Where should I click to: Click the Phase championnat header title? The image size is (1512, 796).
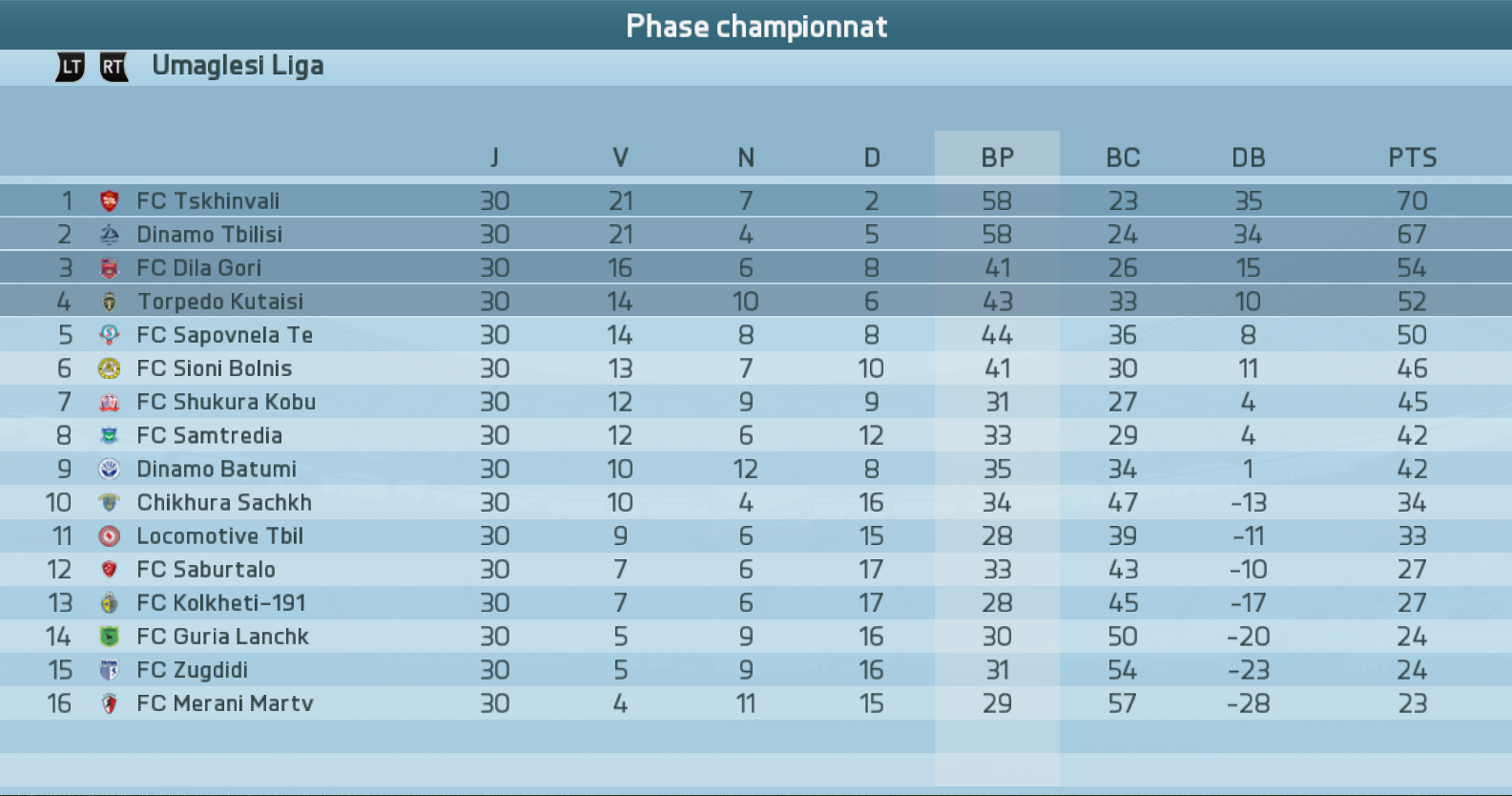coord(756,26)
